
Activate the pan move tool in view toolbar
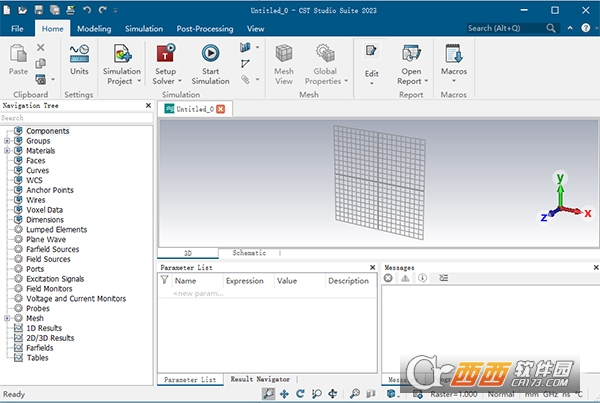(x=284, y=393)
